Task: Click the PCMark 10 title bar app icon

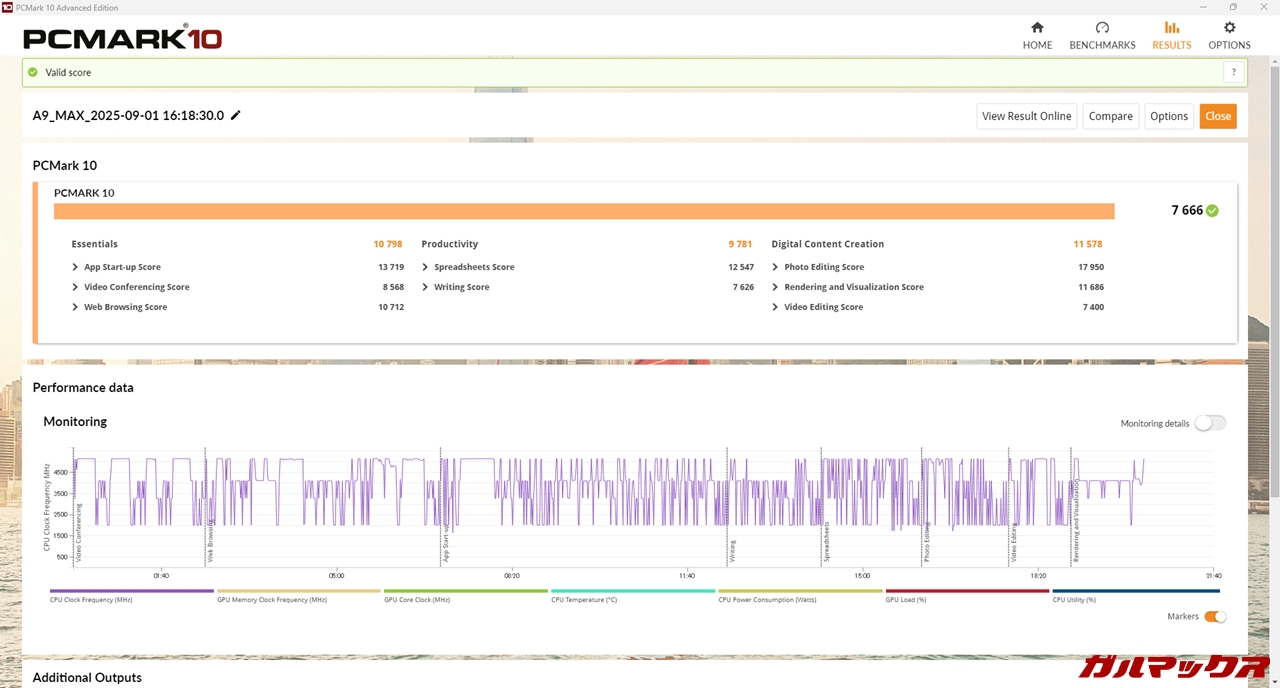Action: [x=8, y=7]
